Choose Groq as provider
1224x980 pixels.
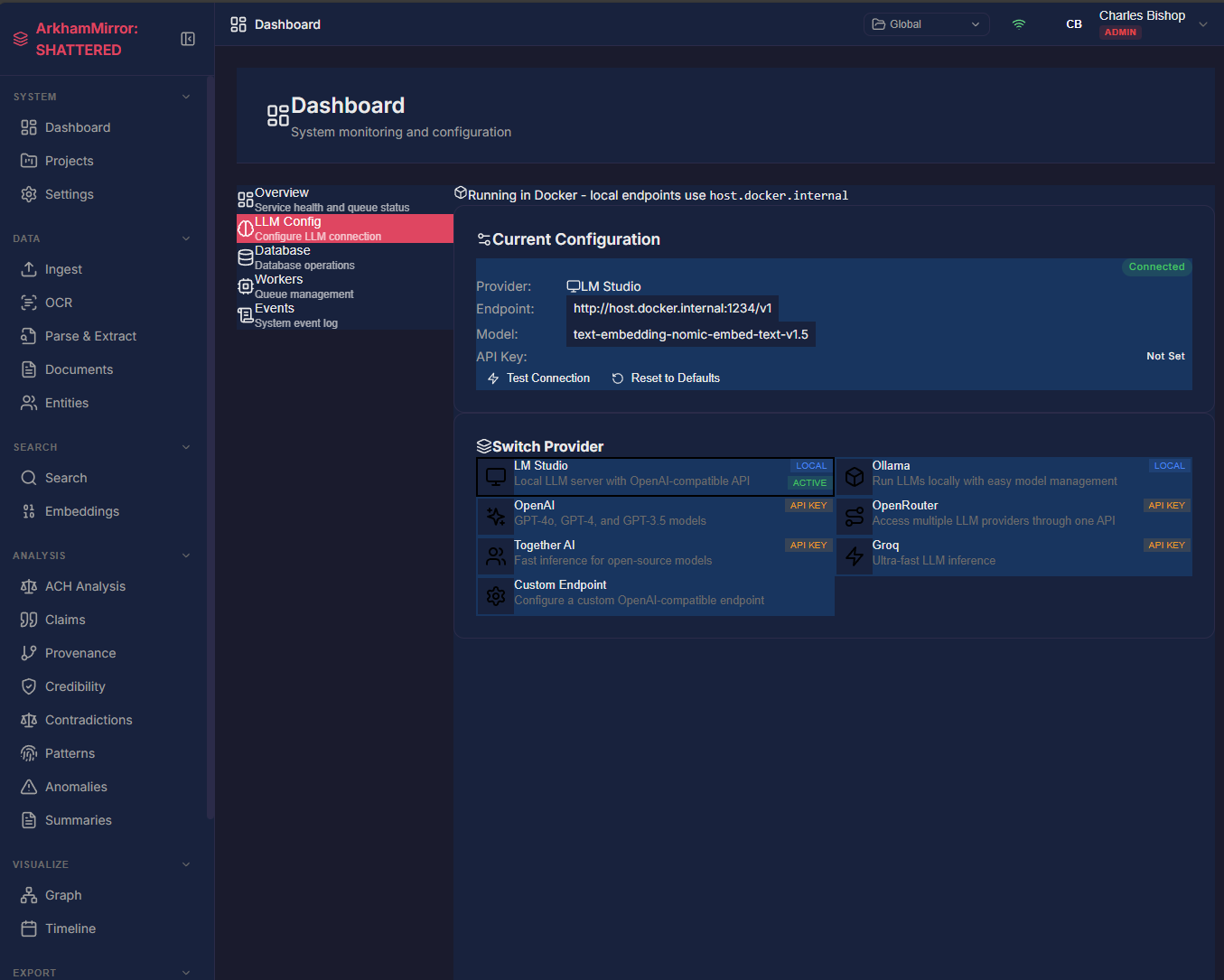(1014, 556)
